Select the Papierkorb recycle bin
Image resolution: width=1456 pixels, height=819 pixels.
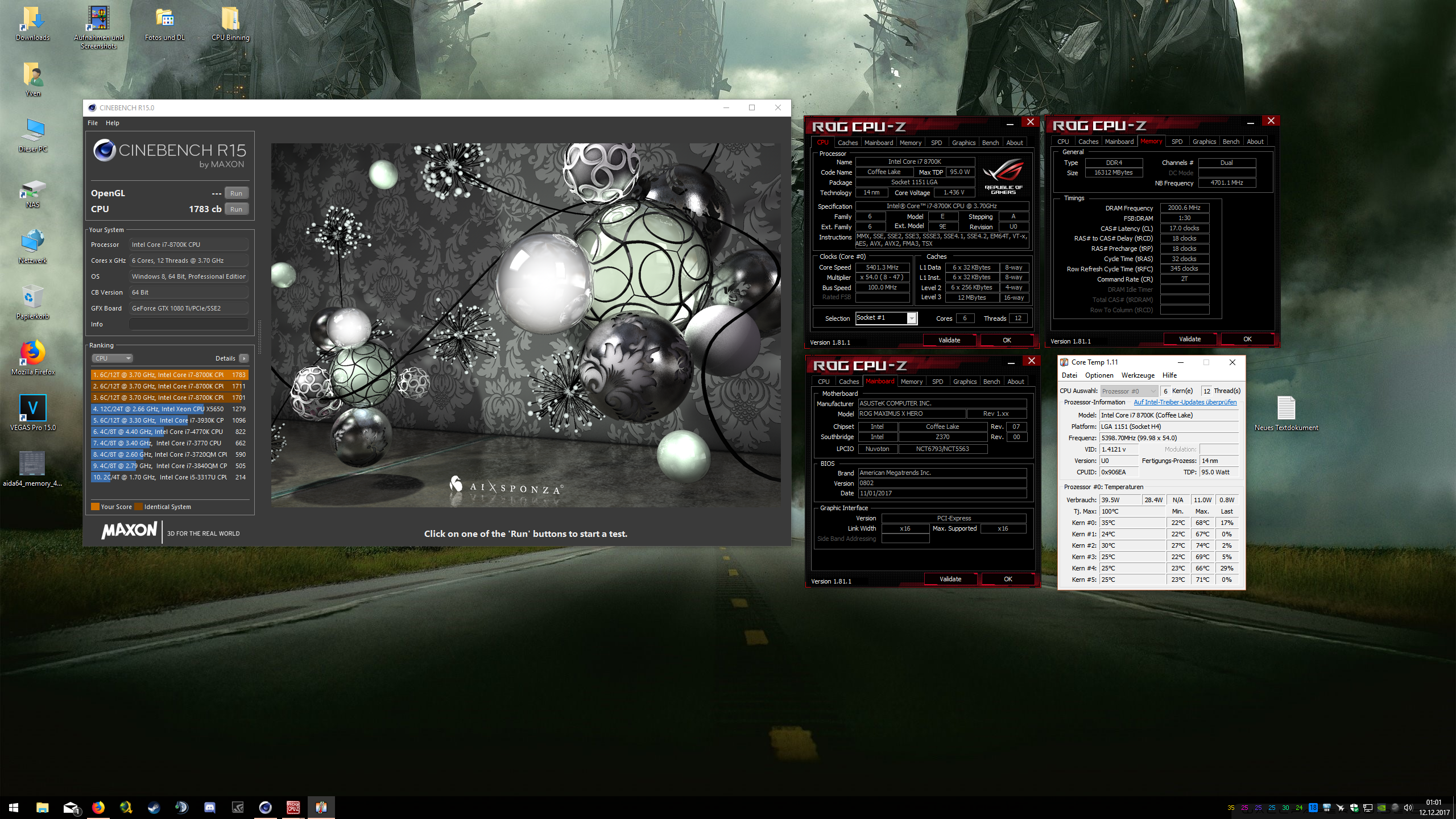coord(32,303)
